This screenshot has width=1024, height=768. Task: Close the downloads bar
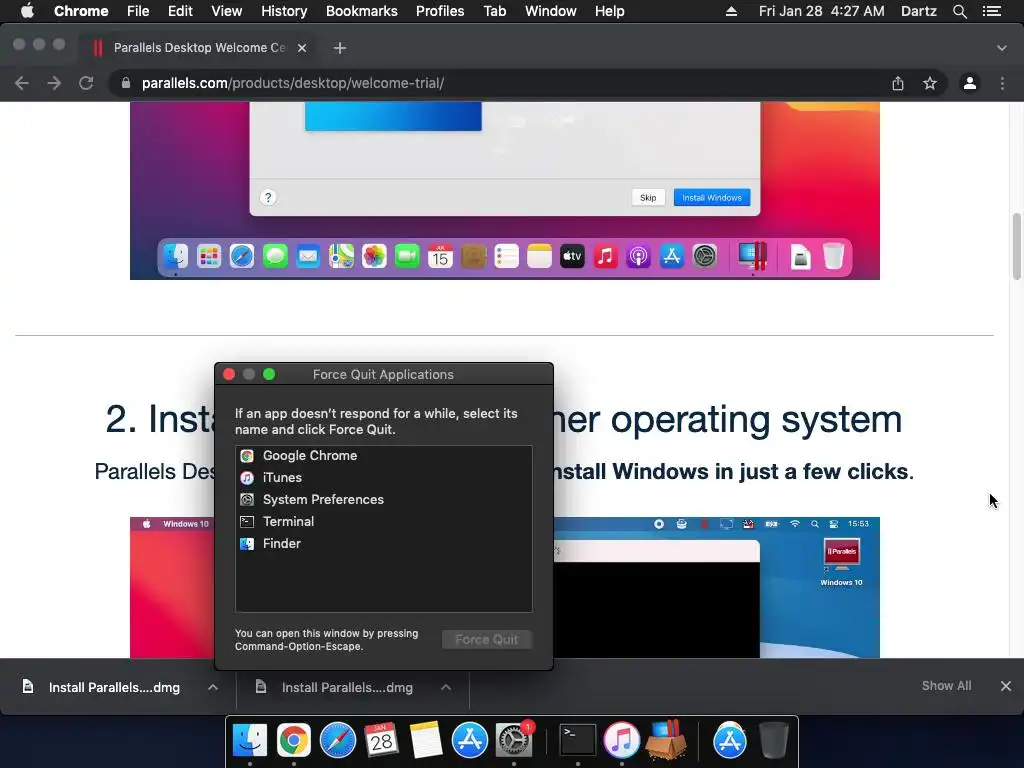click(1006, 686)
